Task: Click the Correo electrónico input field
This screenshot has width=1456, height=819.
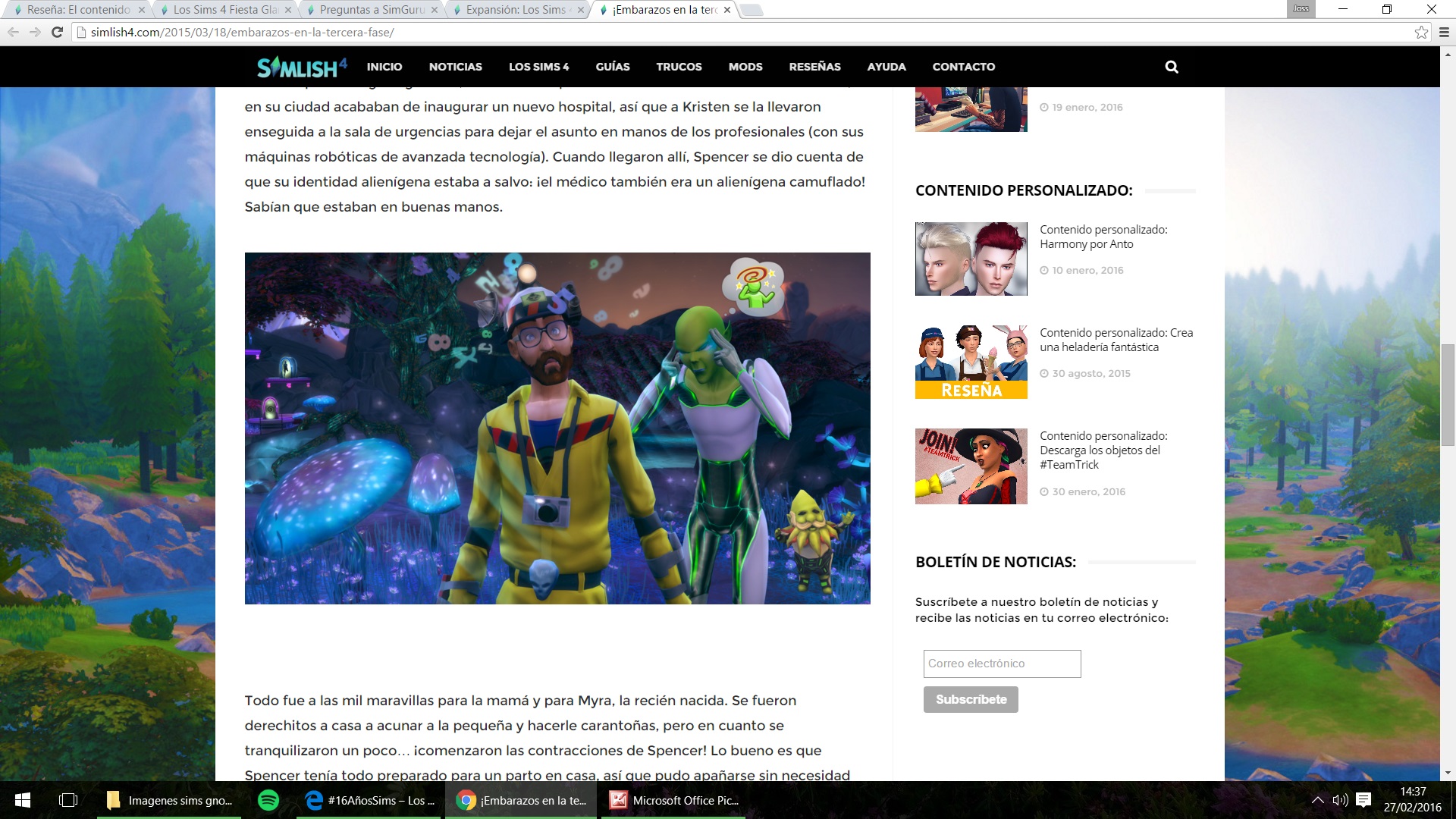Action: pos(1002,664)
